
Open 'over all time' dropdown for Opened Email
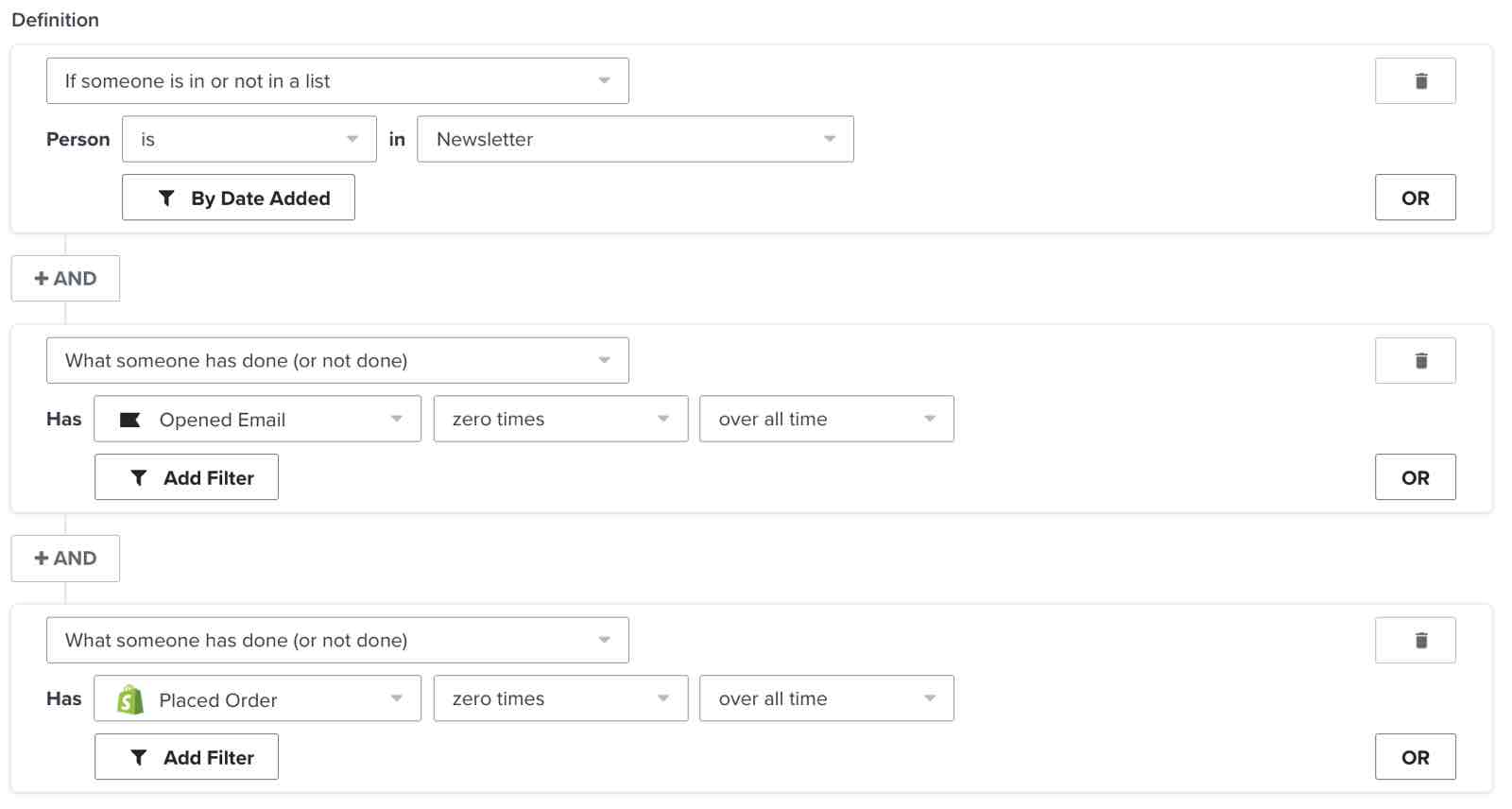(826, 420)
